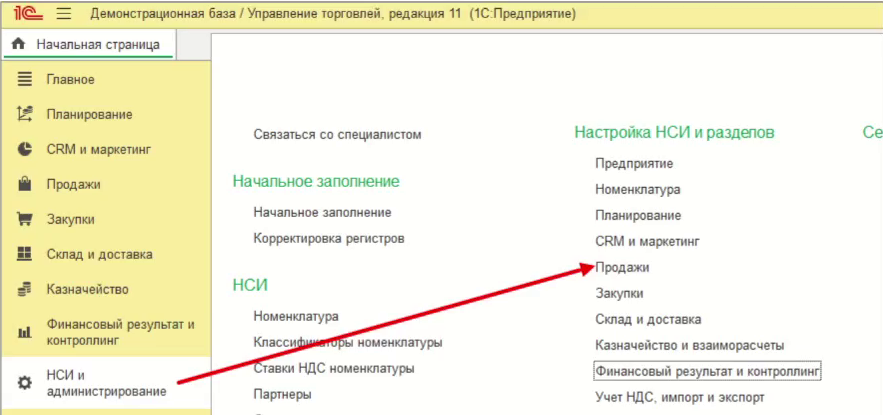Open НСИ и администрирование section
Image resolution: width=883 pixels, height=415 pixels.
point(106,383)
